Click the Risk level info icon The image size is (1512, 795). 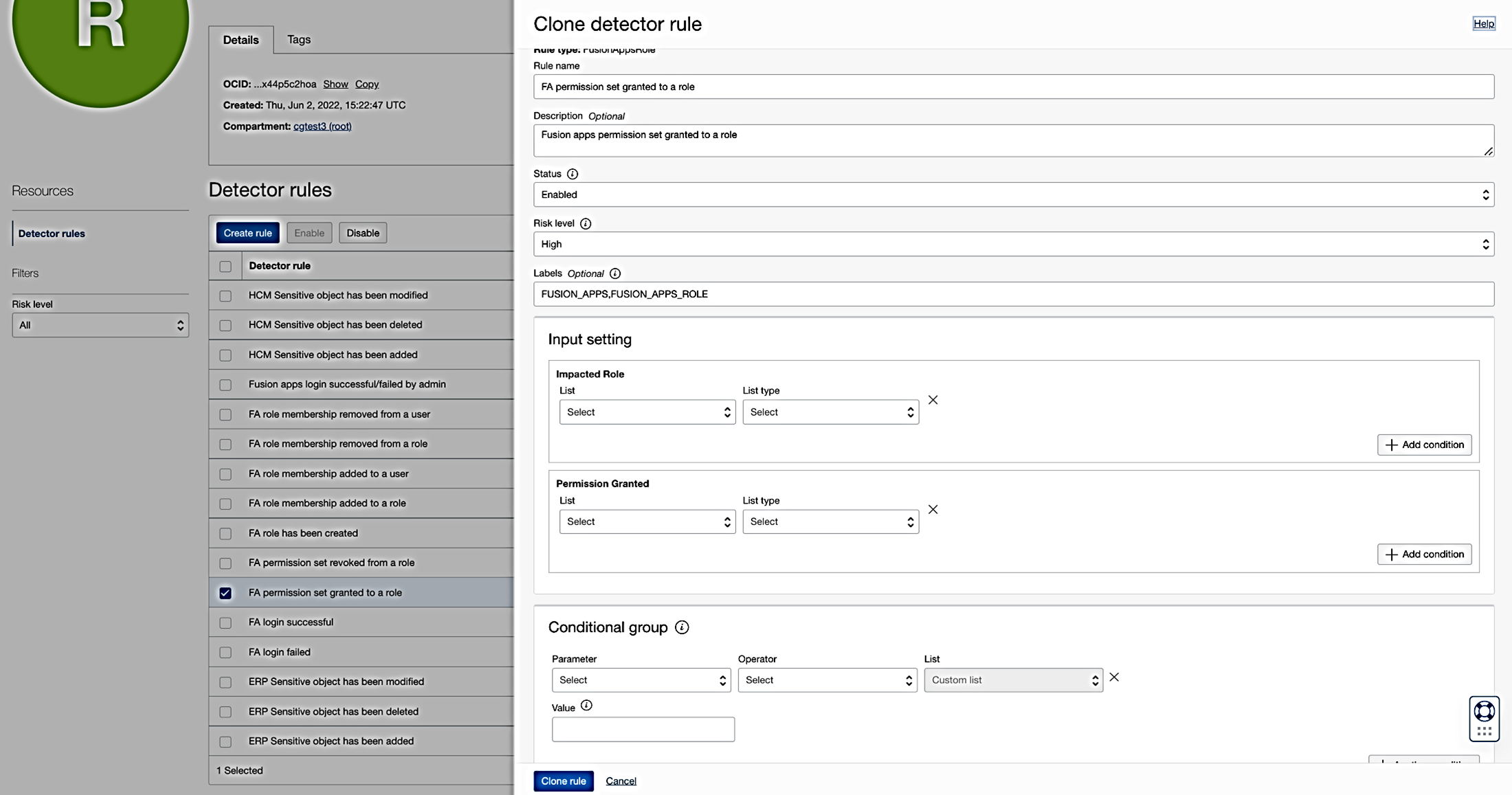(x=586, y=223)
